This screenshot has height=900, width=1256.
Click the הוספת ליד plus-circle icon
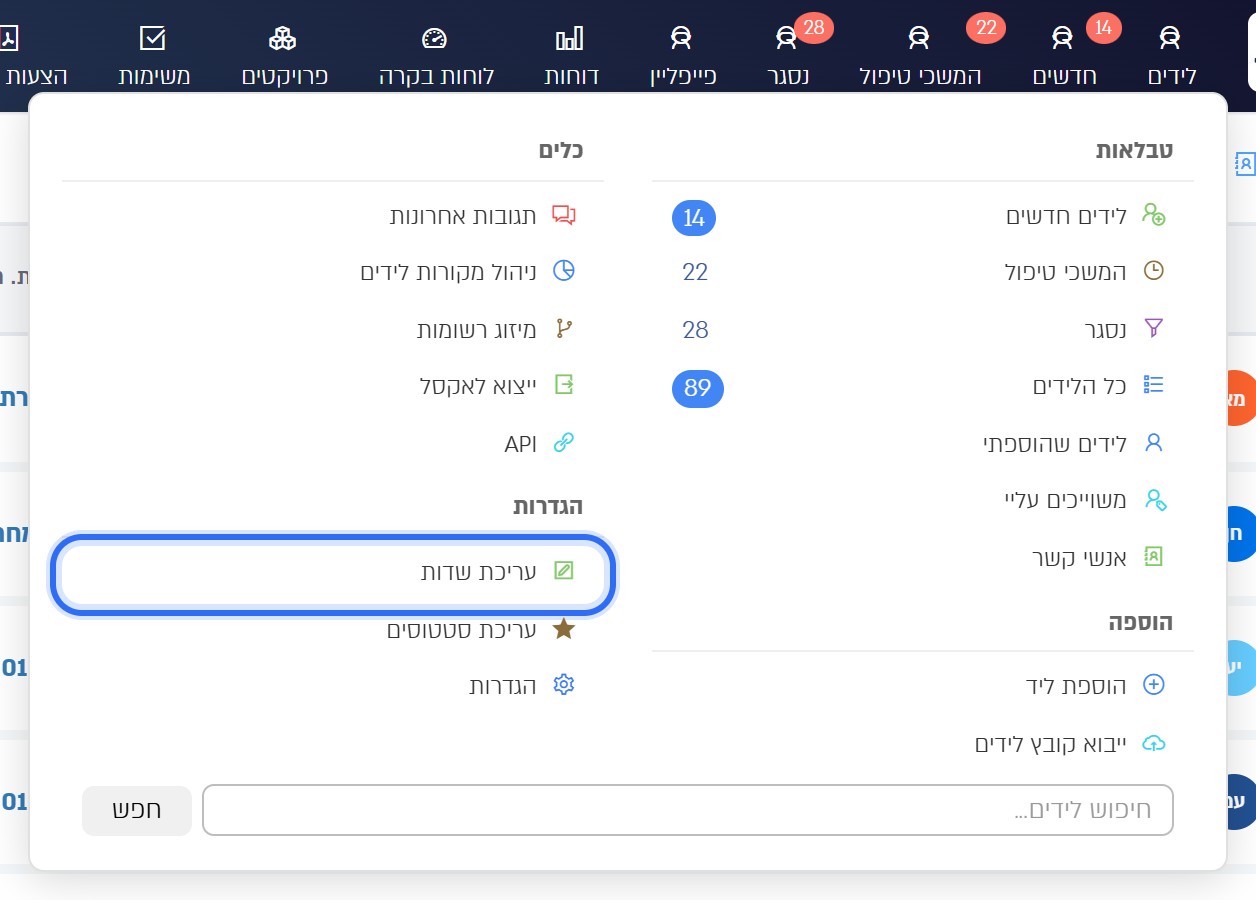pyautogui.click(x=1154, y=685)
